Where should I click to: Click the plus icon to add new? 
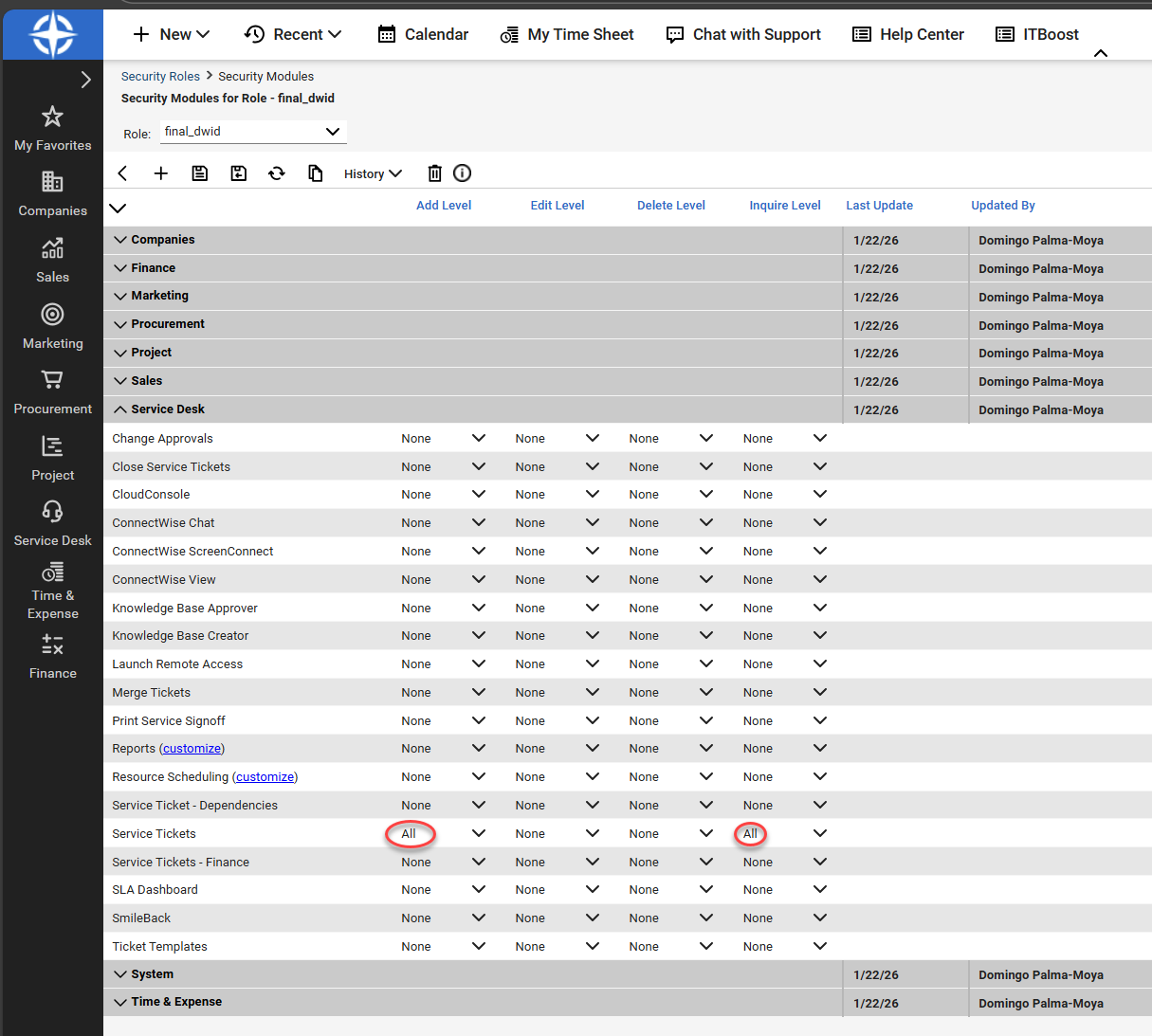click(x=161, y=173)
